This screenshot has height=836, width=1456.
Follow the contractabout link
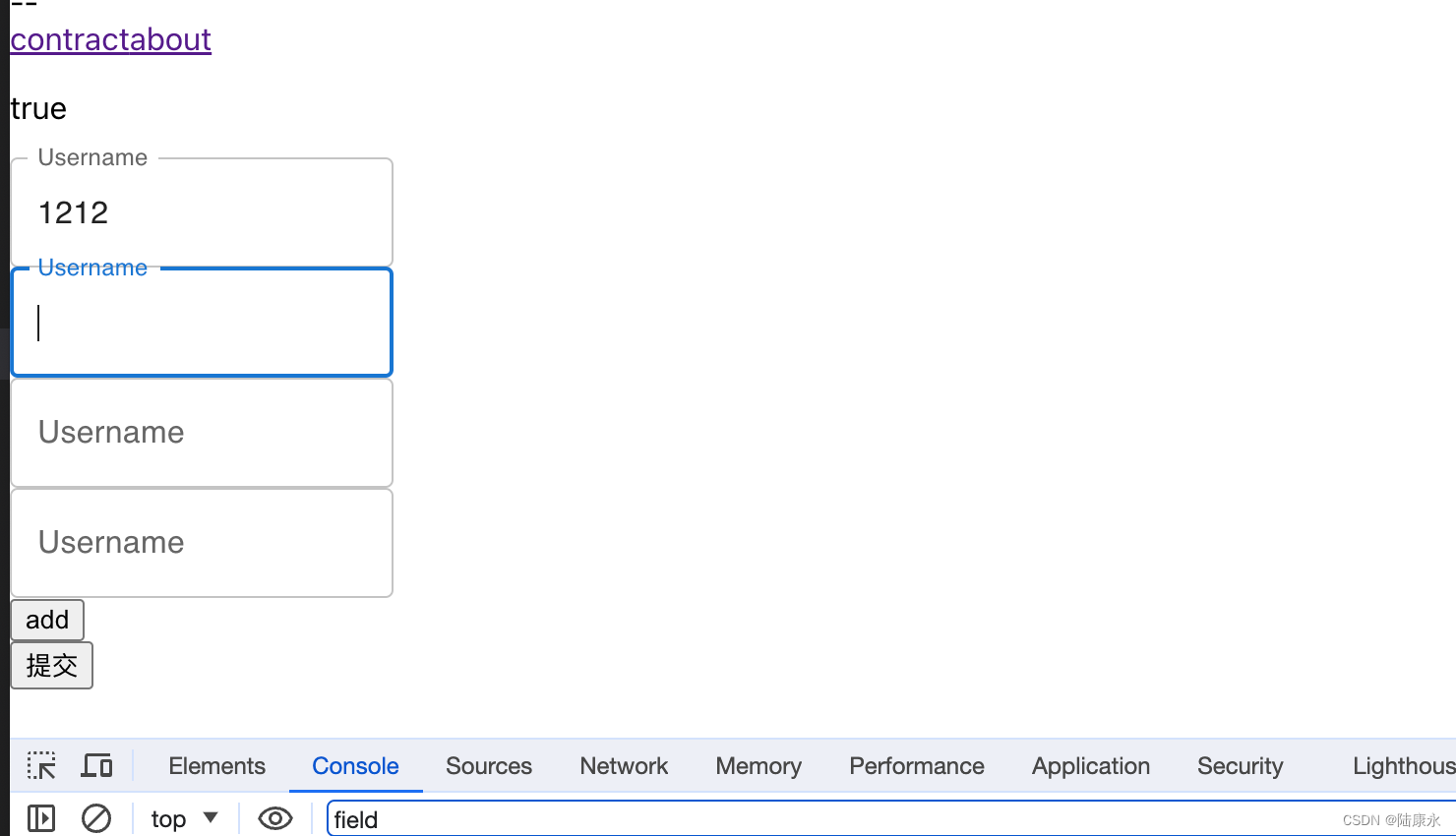[110, 39]
